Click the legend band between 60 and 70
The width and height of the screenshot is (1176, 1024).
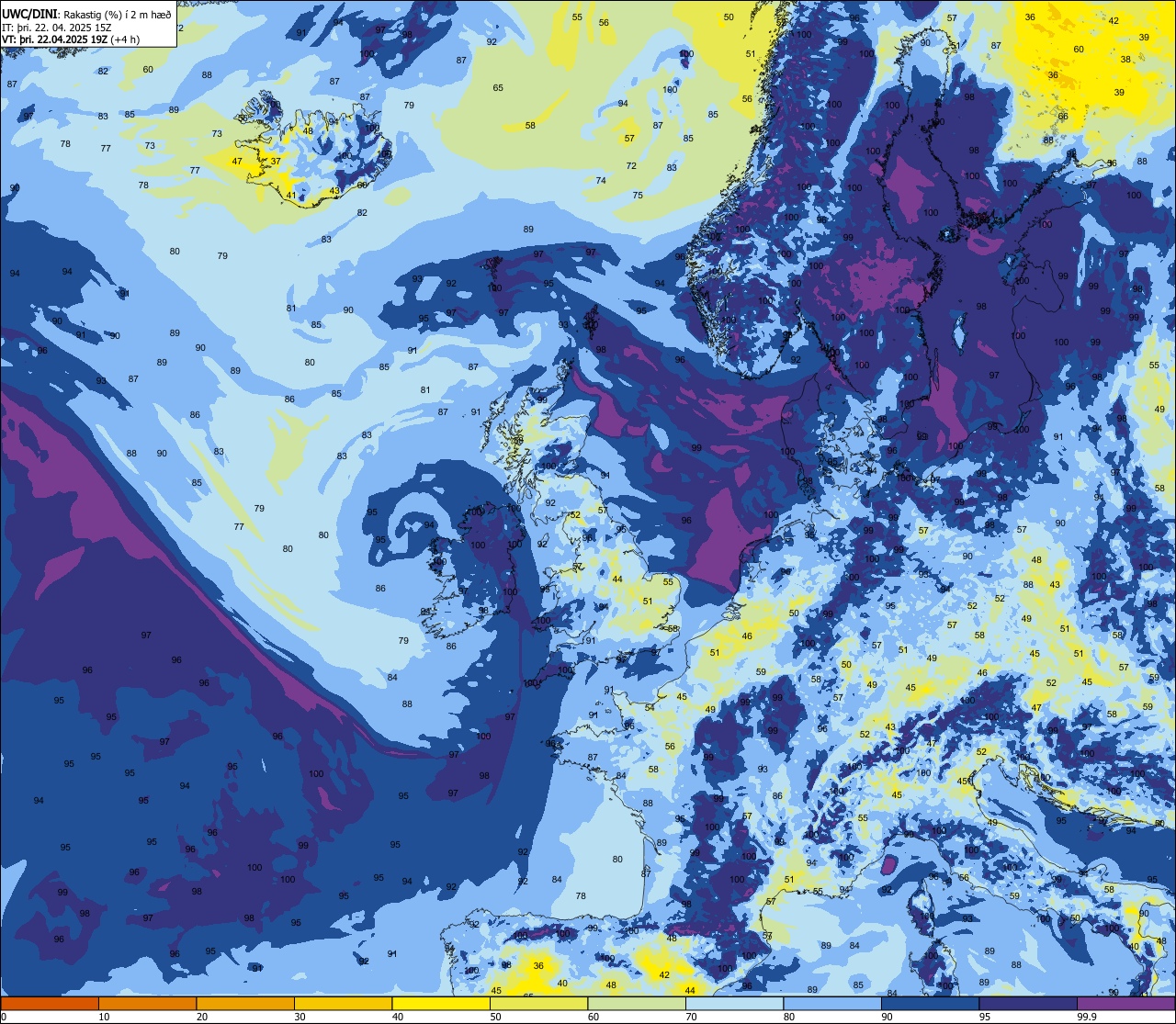coord(637,1004)
